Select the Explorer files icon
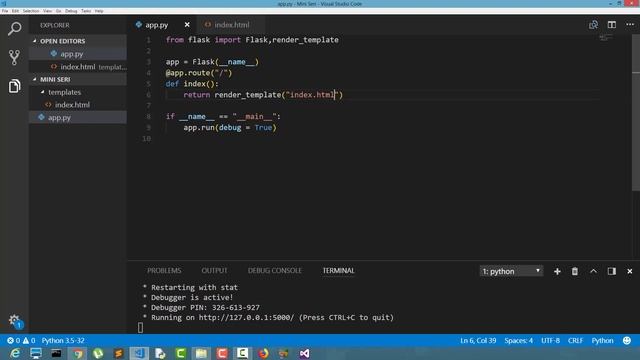The image size is (640, 360). 14,86
